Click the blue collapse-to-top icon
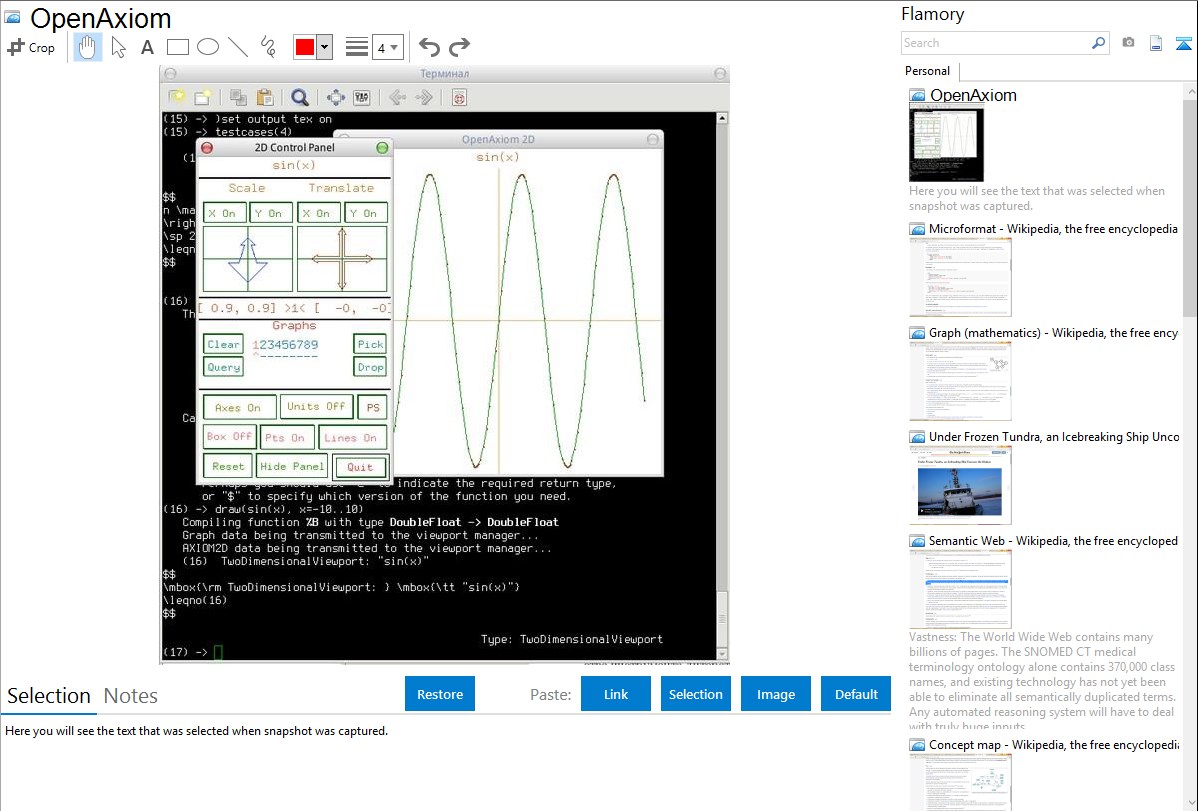The image size is (1198, 811). 1183,43
